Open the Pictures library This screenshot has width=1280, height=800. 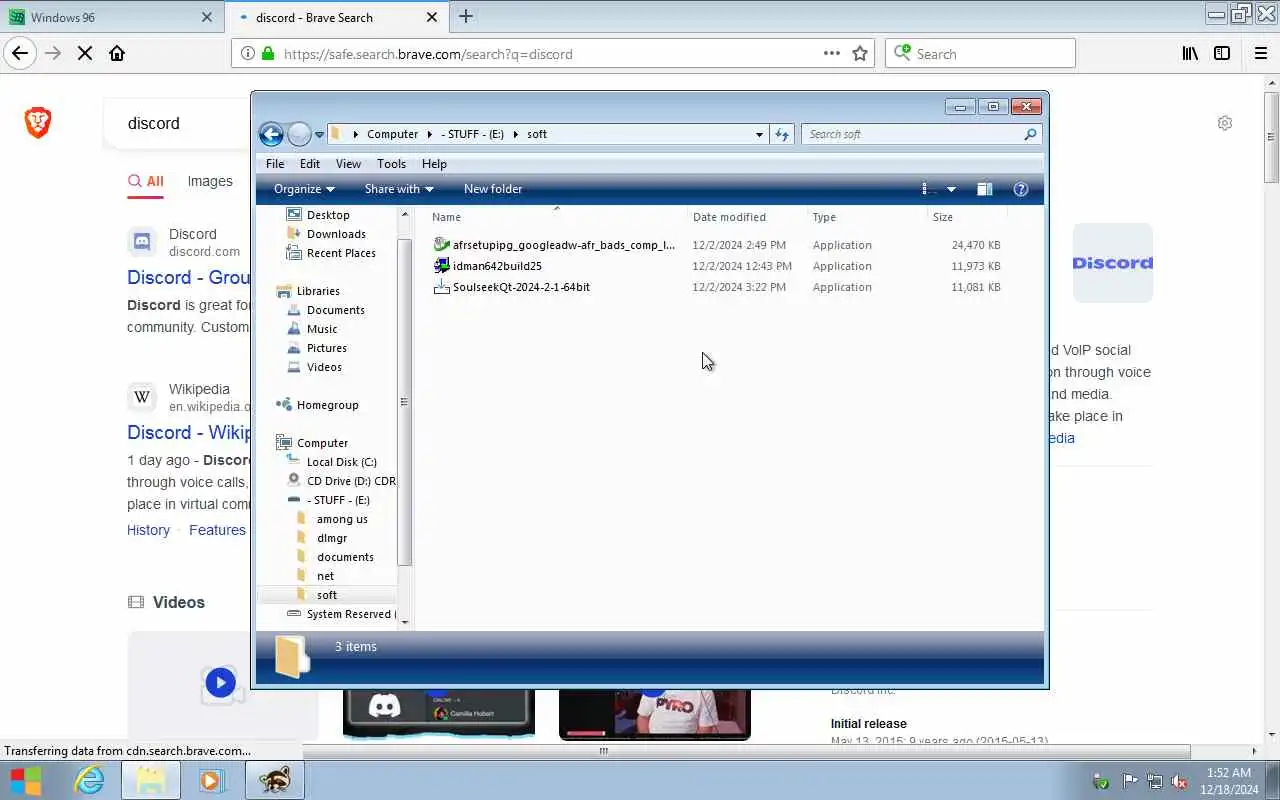click(x=327, y=348)
